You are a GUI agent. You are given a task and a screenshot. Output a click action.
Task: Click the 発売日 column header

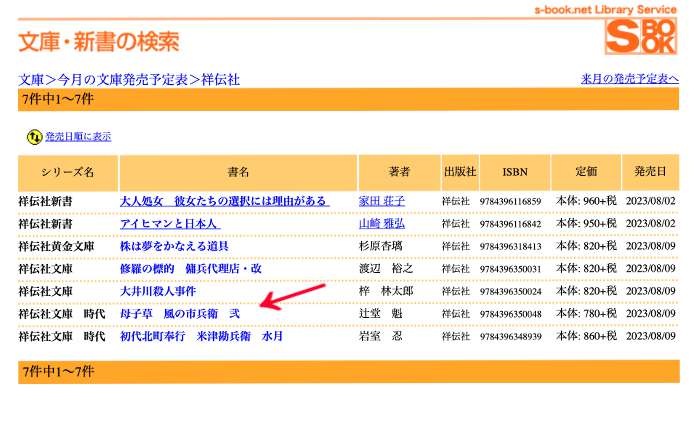(x=650, y=173)
